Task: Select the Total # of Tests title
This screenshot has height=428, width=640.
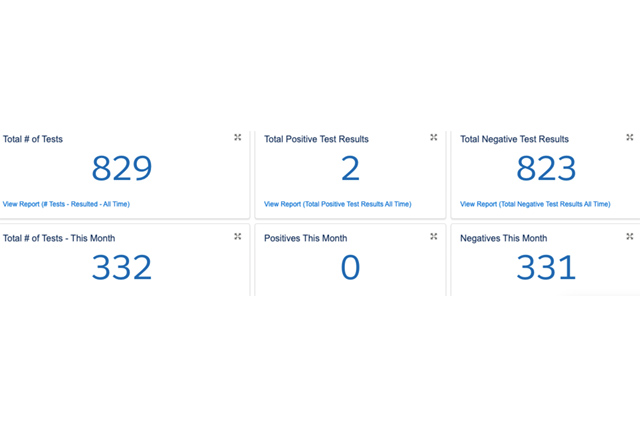Action: tap(33, 139)
